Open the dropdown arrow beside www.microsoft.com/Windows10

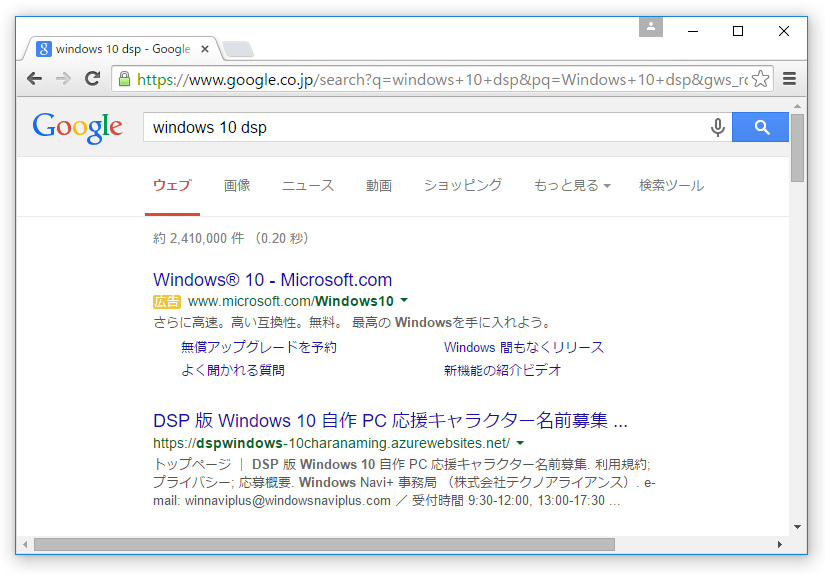[404, 300]
